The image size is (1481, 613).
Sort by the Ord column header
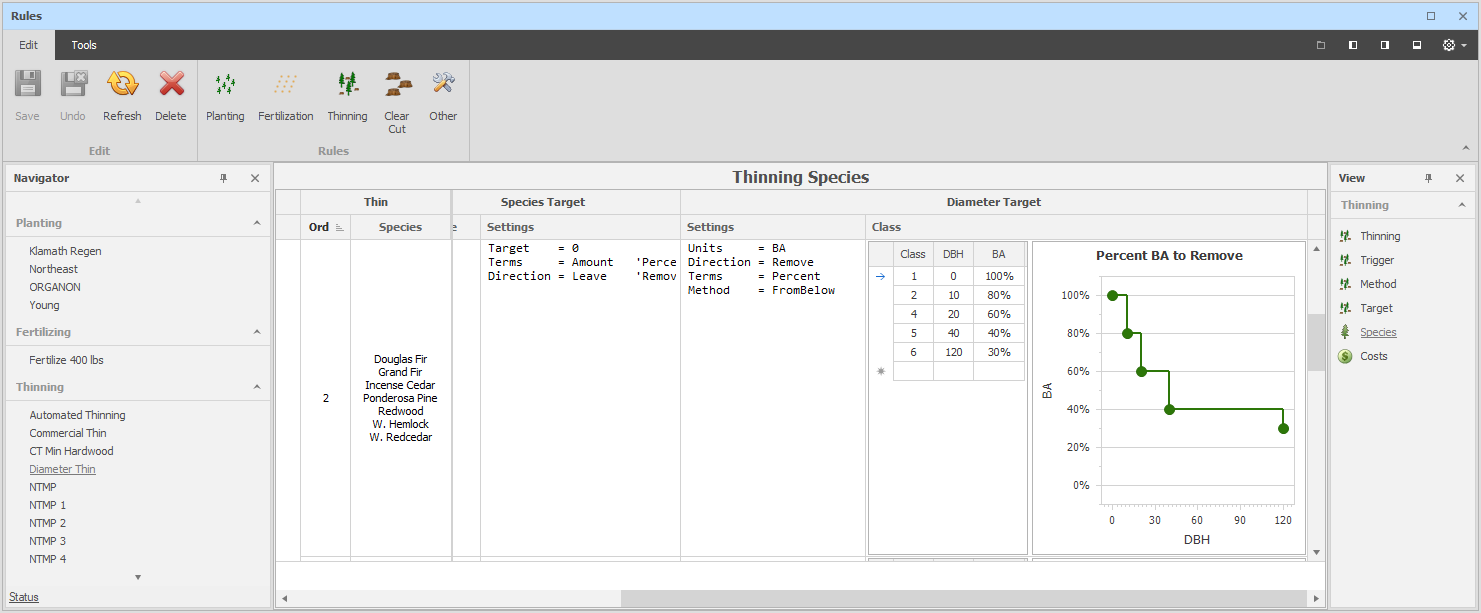tap(326, 227)
